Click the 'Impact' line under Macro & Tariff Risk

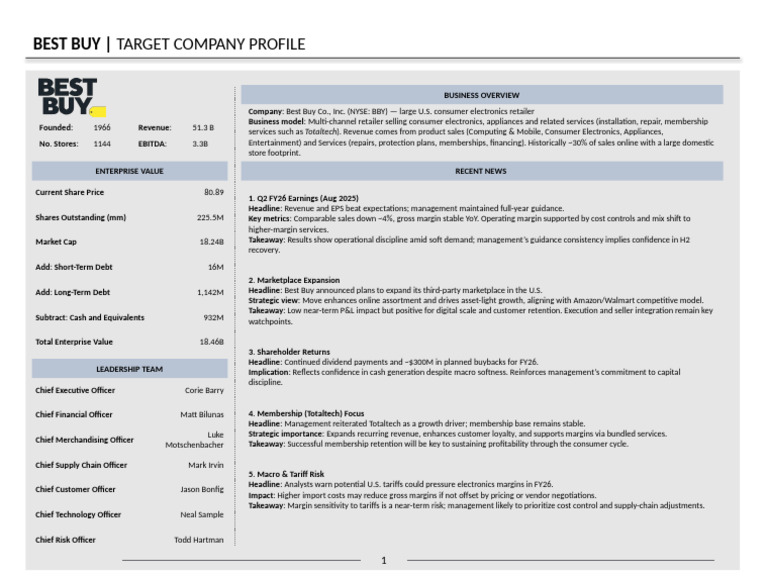(x=422, y=495)
